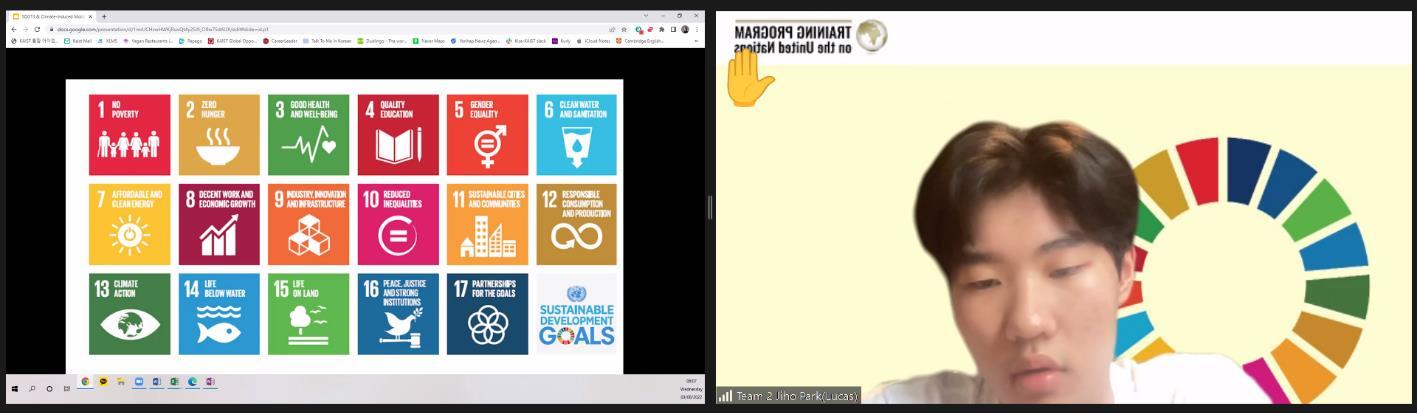Click the docs.google.com address bar
This screenshot has height=413, width=1417.
tap(330, 29)
